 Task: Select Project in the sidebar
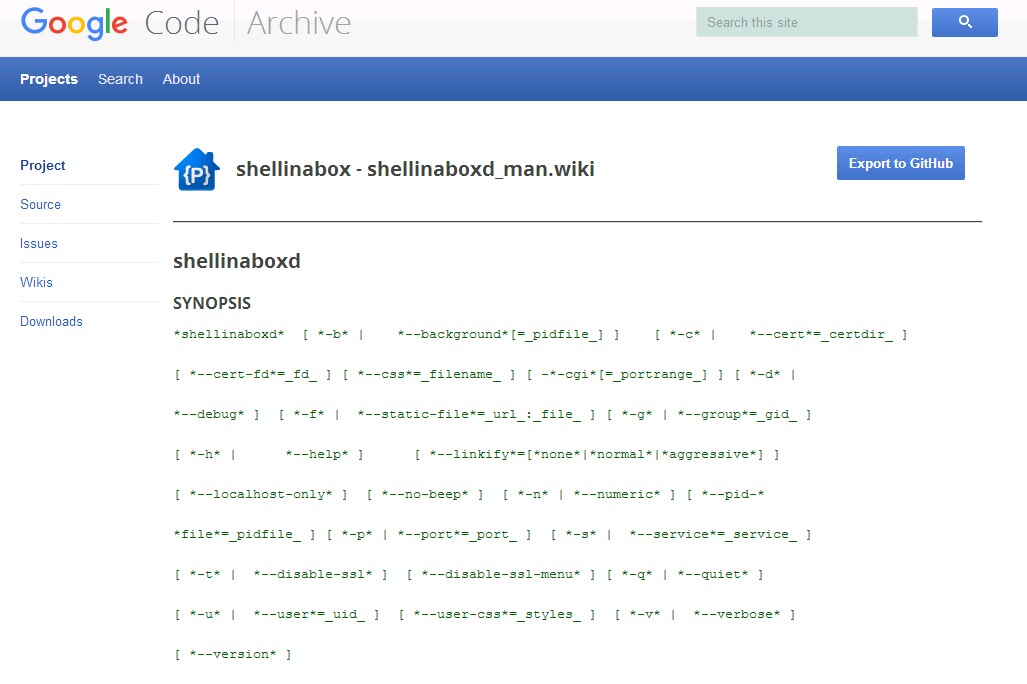[x=43, y=166]
